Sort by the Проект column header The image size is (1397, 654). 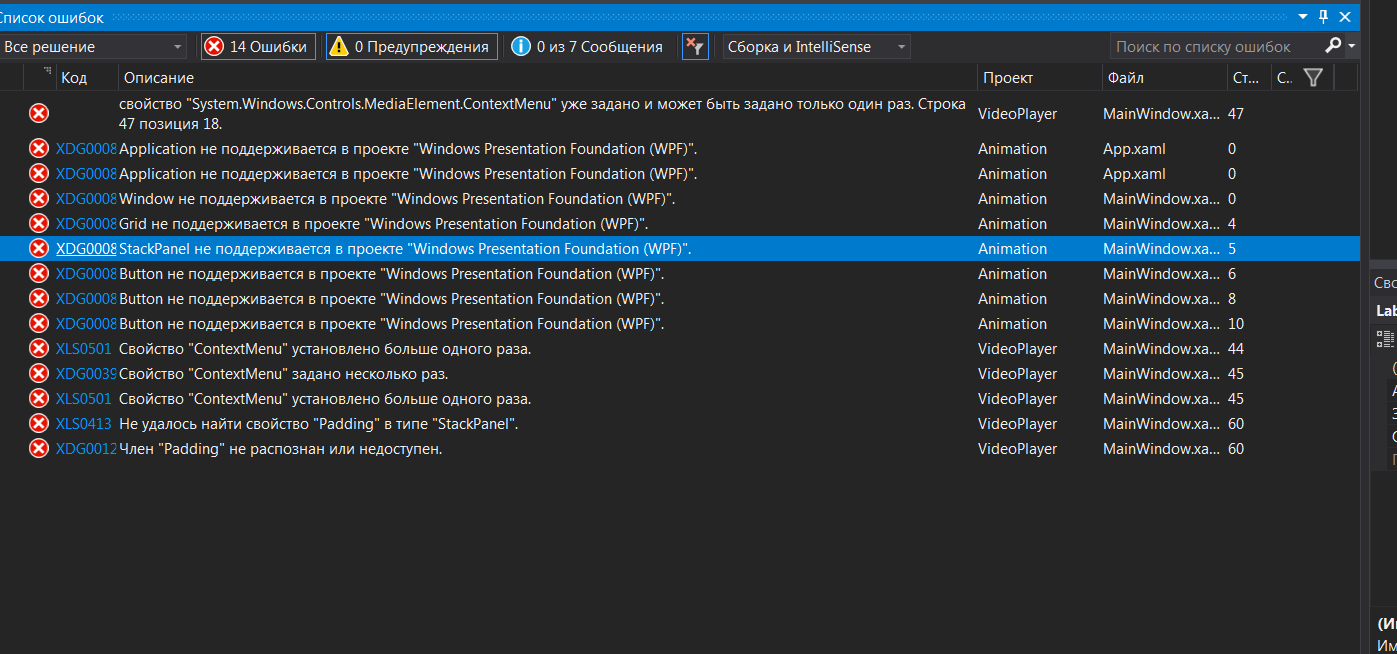tap(1007, 77)
